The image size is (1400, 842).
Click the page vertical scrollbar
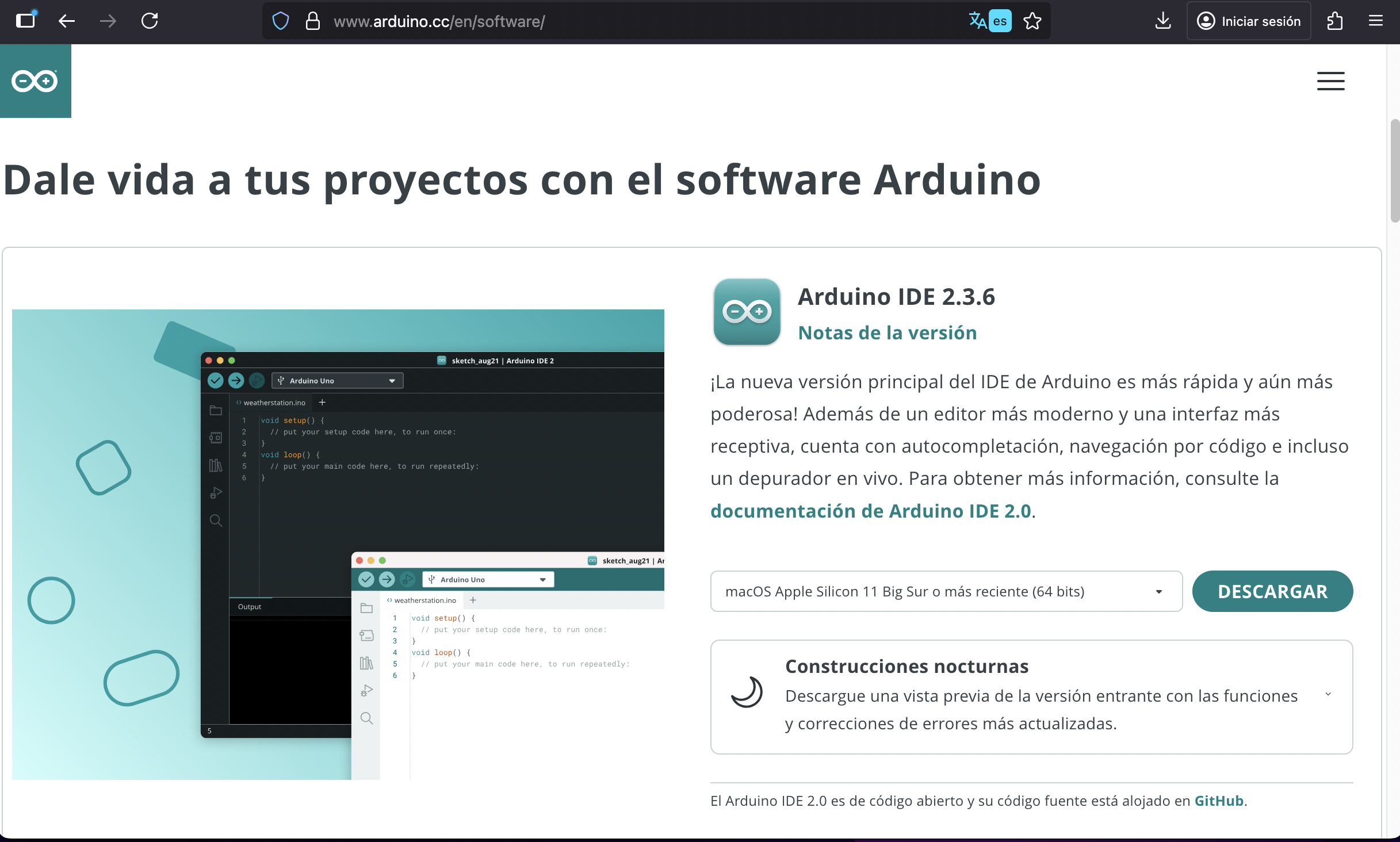1394,170
